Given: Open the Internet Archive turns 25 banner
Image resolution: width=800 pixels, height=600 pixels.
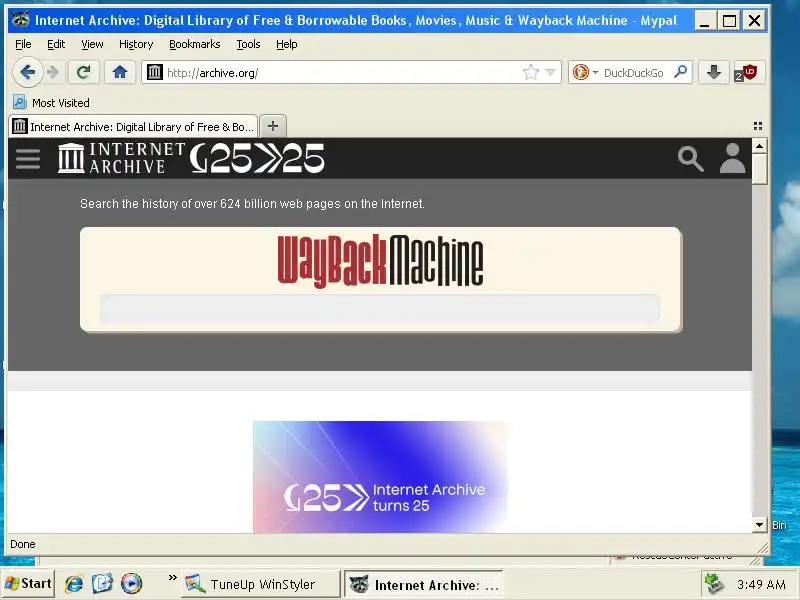Looking at the screenshot, I should [x=380, y=477].
